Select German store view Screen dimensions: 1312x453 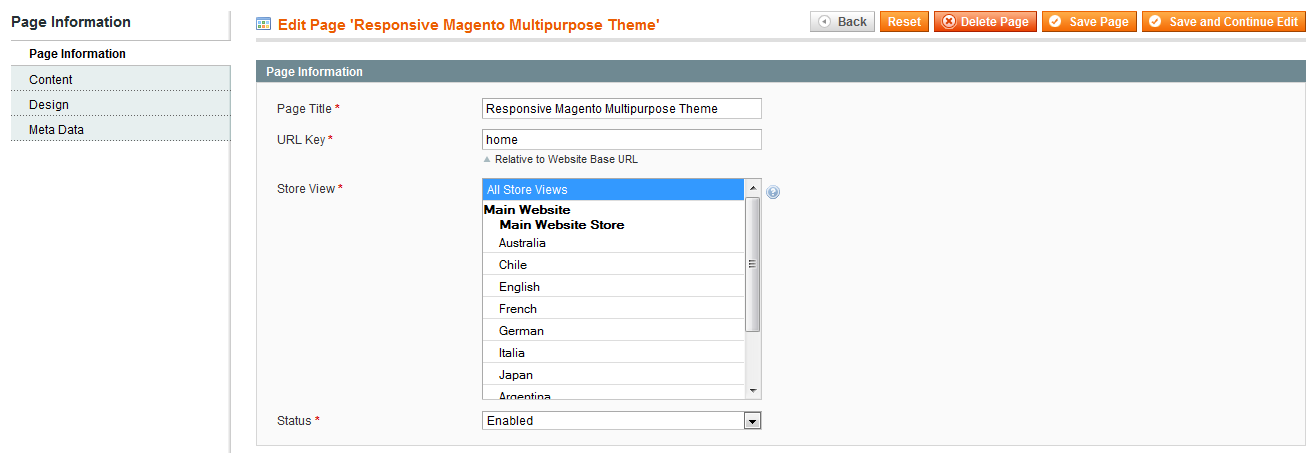[614, 331]
